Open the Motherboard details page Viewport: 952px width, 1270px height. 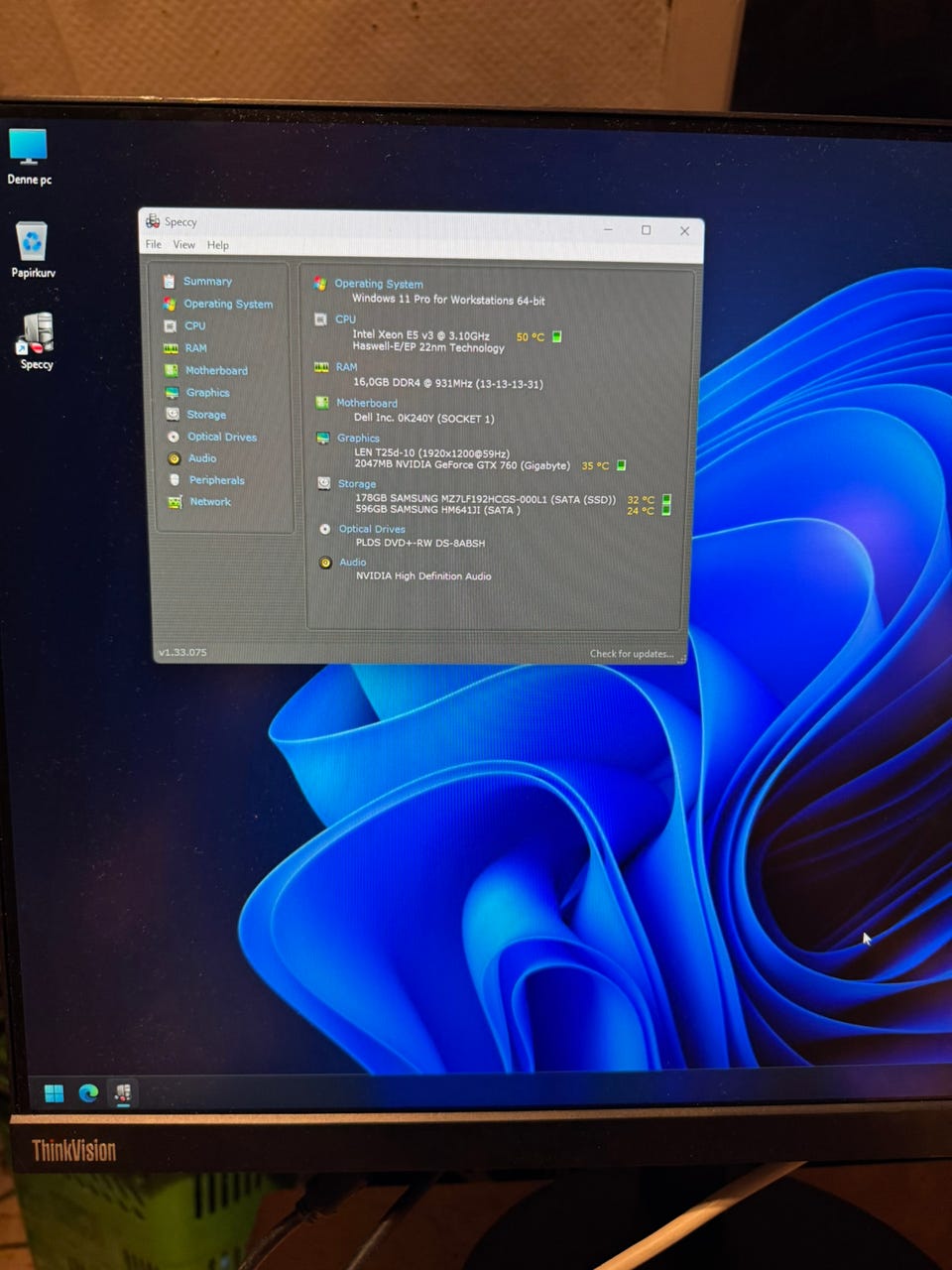[x=217, y=370]
